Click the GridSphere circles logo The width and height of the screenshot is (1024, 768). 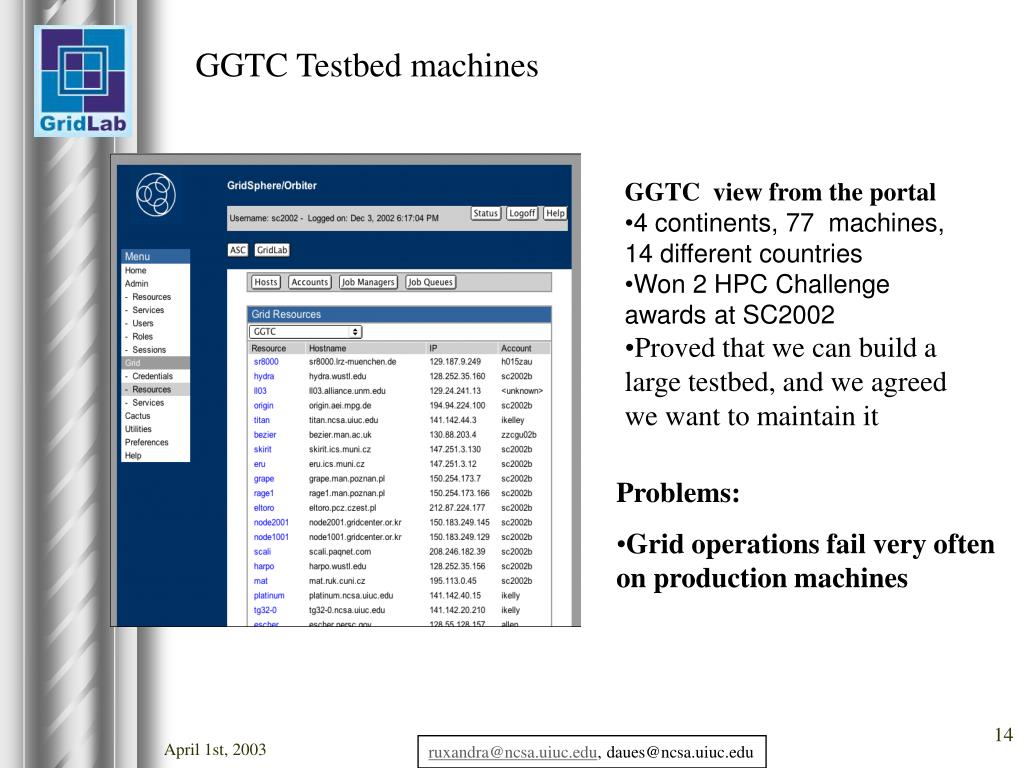(155, 194)
